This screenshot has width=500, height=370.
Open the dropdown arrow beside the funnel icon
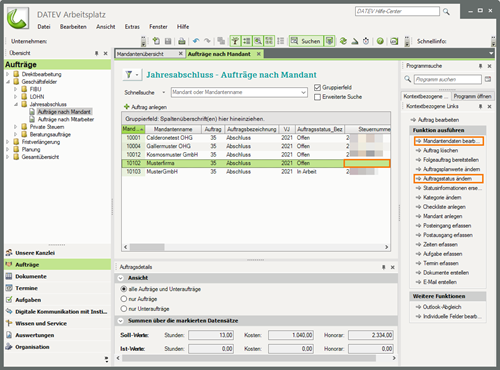tap(137, 75)
